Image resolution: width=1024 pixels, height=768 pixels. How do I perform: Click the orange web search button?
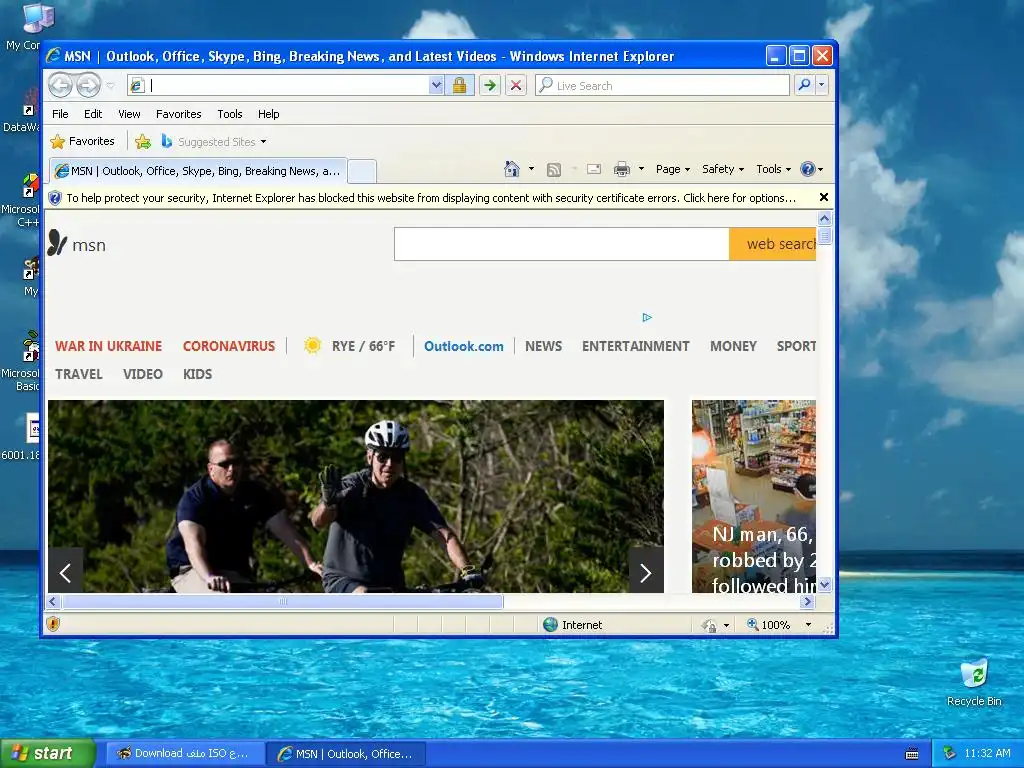773,244
